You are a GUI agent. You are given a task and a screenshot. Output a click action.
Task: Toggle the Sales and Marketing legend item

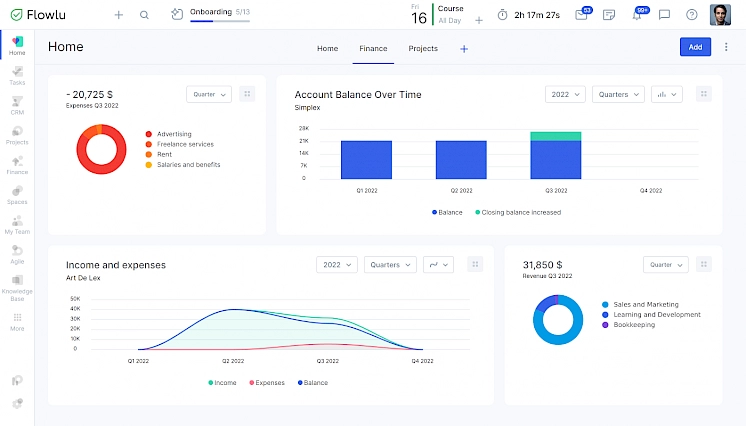640,305
